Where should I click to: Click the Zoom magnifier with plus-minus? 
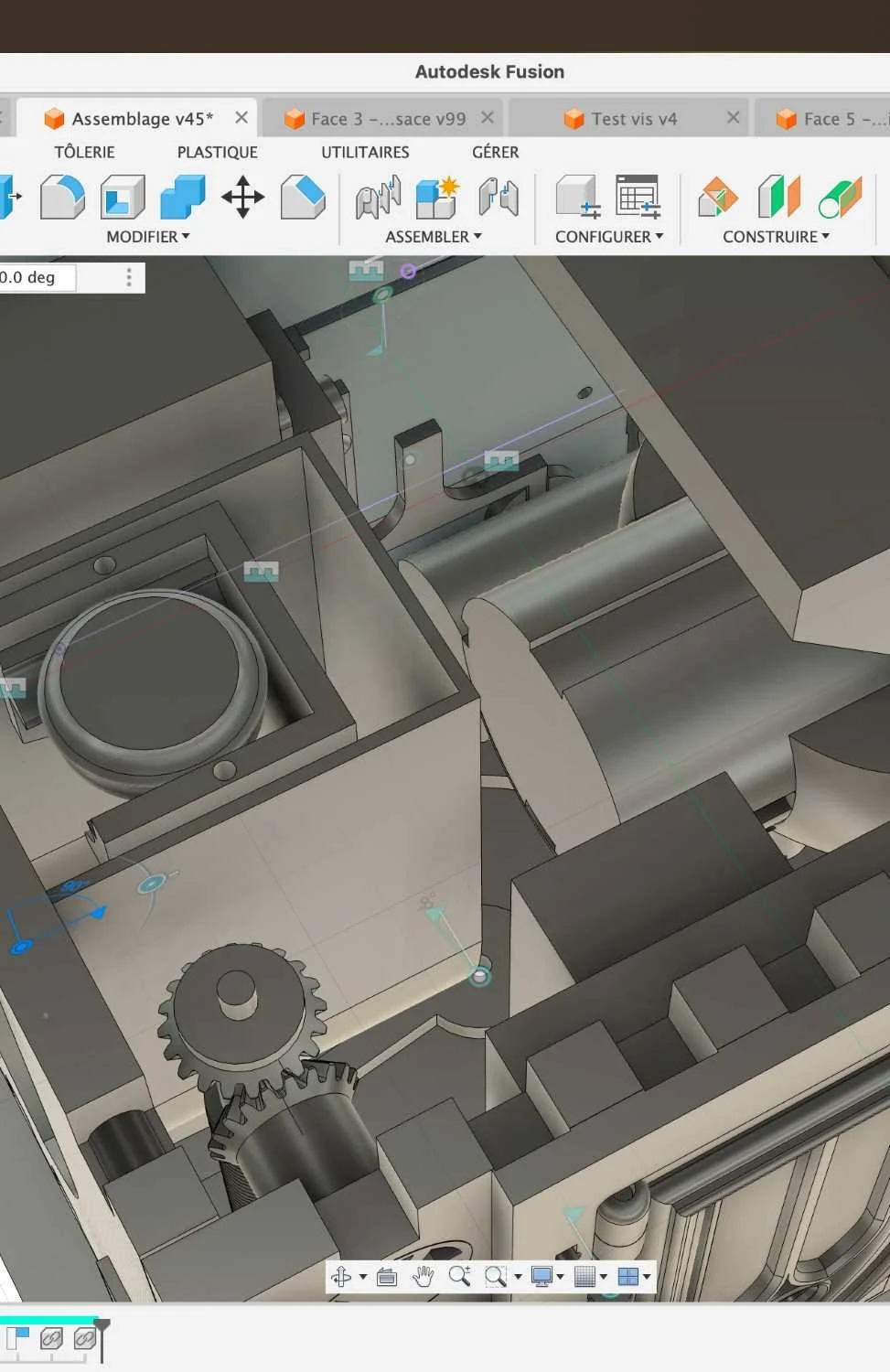pos(459,1276)
